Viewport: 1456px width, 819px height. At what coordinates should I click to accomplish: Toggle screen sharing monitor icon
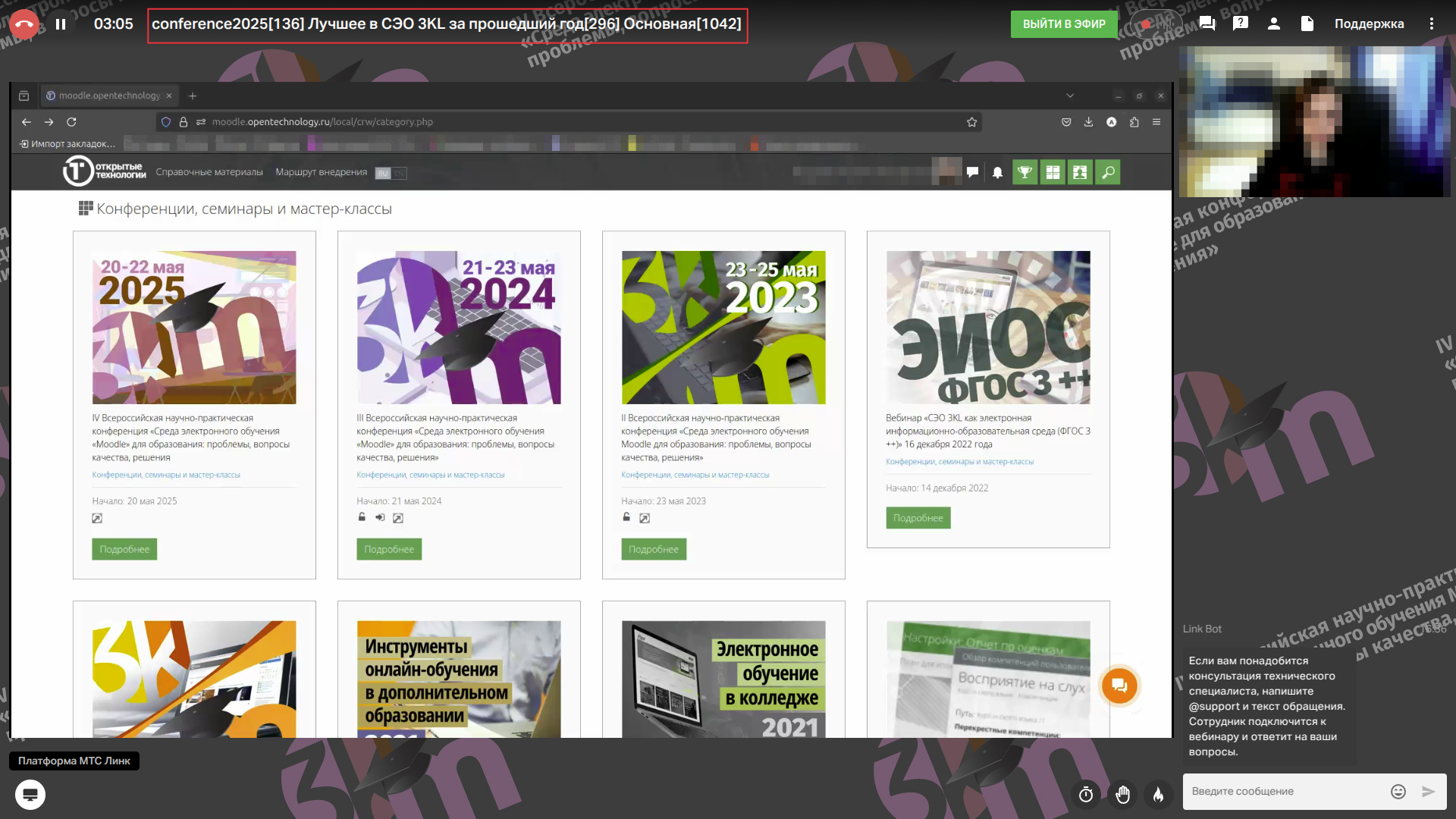30,794
